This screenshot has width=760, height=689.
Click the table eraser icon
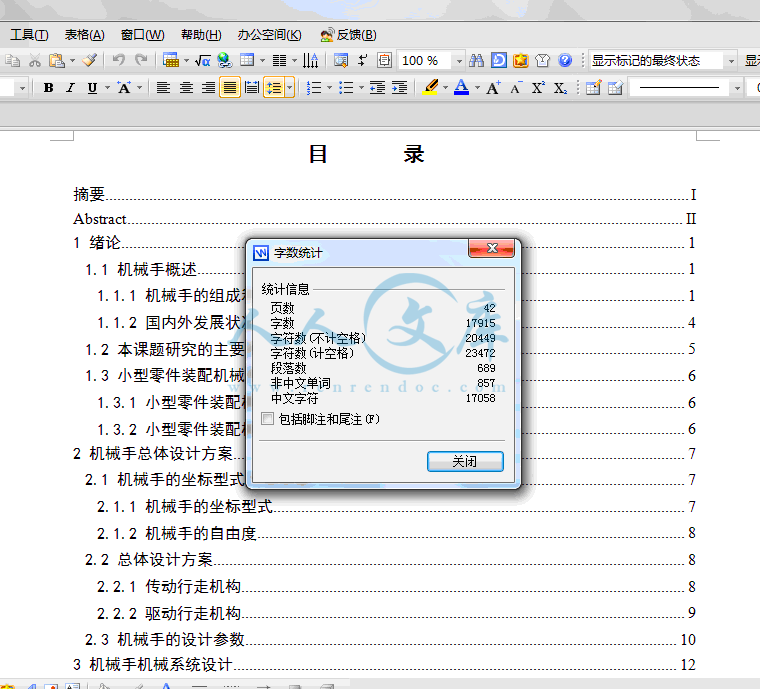(615, 88)
